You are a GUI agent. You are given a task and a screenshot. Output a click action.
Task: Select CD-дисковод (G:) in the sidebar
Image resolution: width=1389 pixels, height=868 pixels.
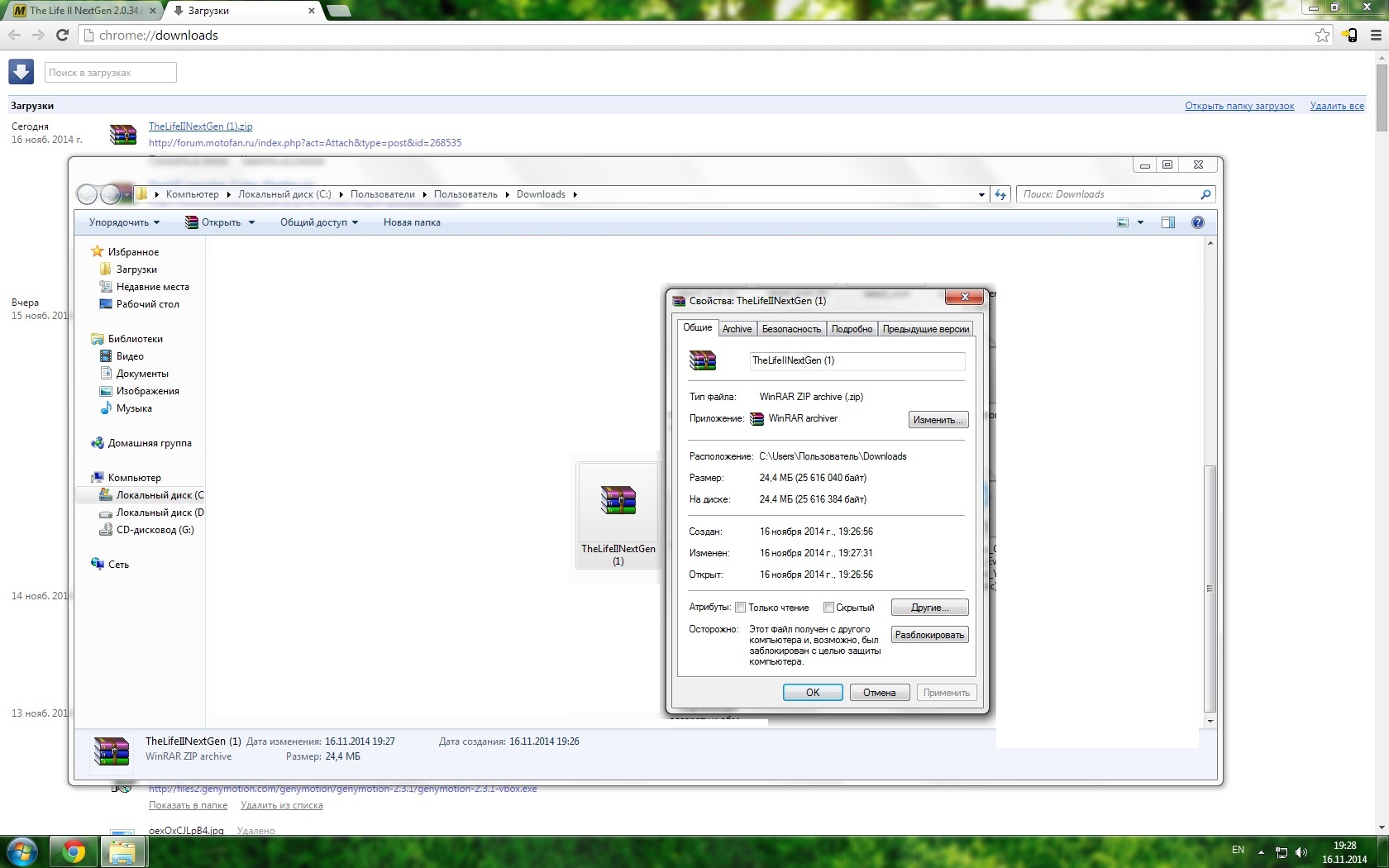[x=155, y=530]
